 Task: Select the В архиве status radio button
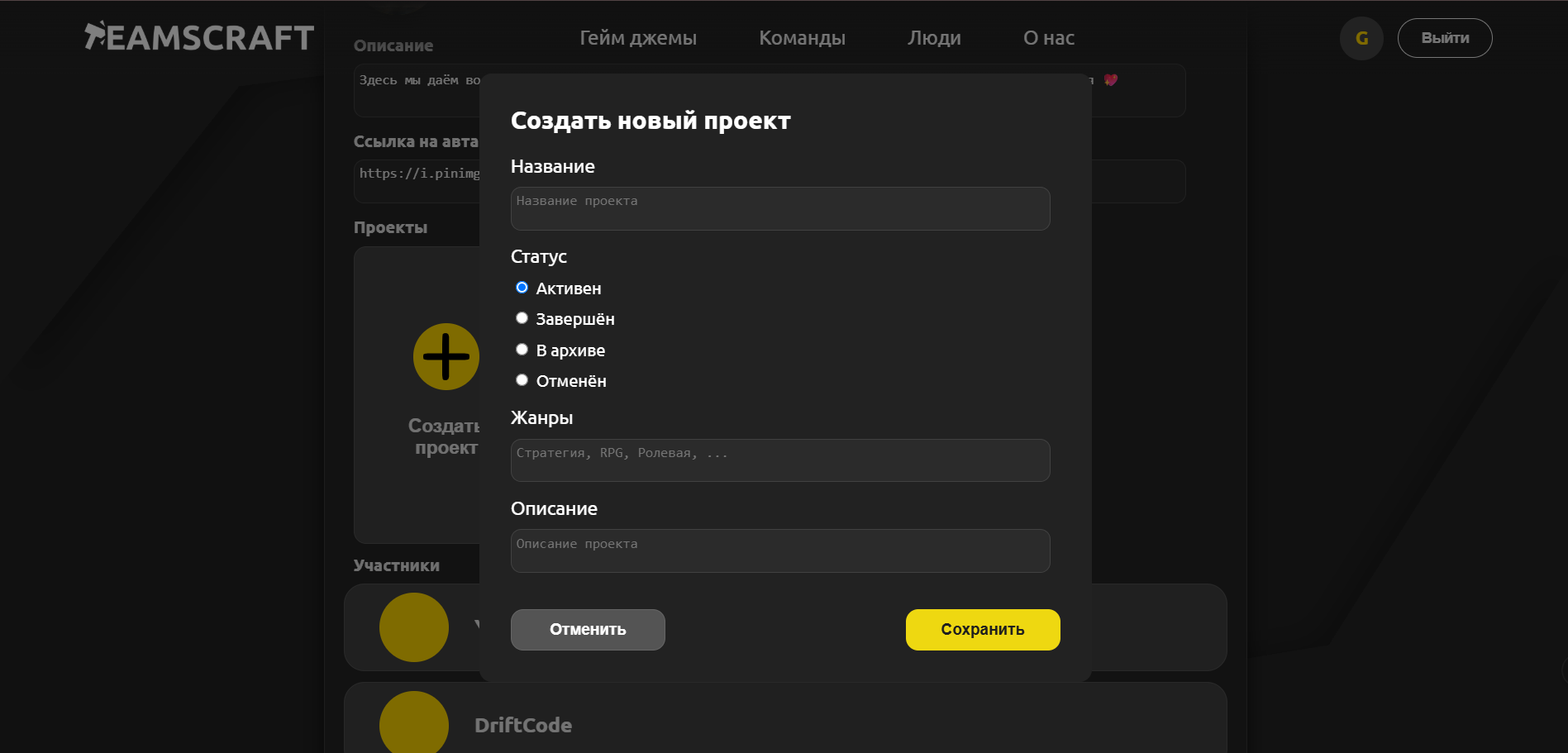tap(522, 350)
